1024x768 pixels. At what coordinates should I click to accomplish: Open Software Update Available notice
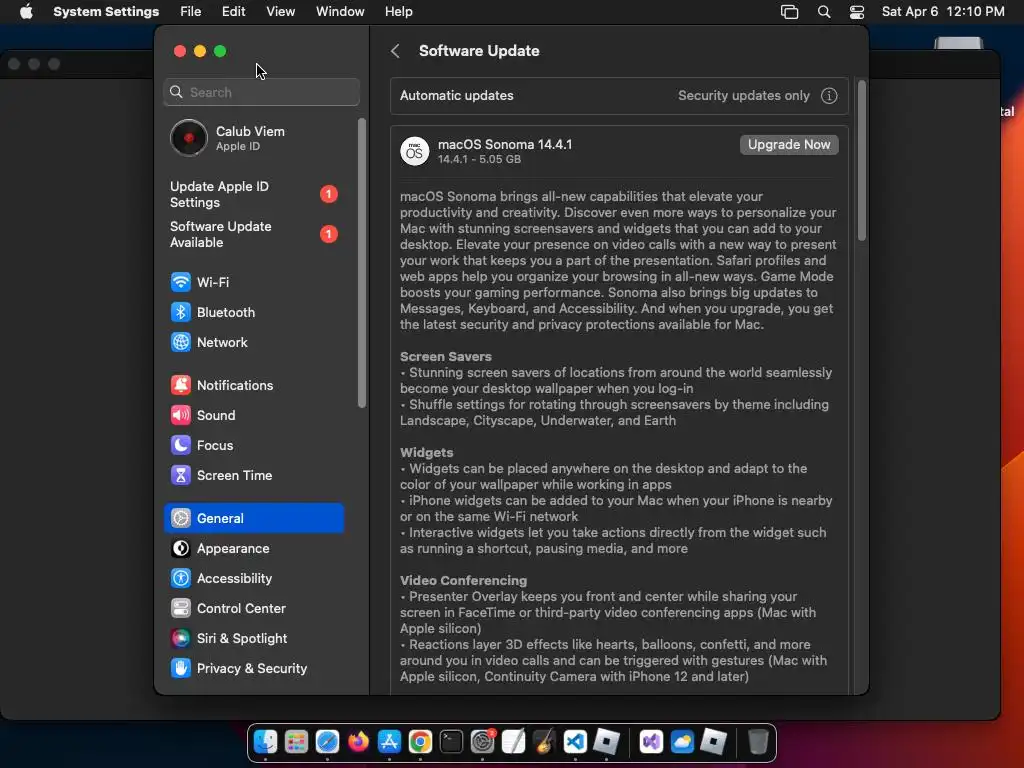coord(253,234)
